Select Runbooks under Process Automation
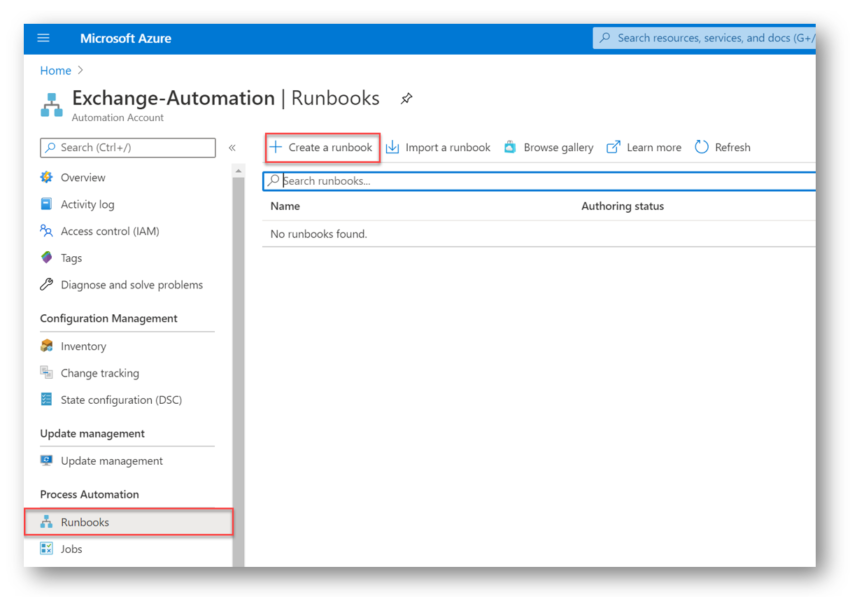This screenshot has height=597, width=850. [x=129, y=522]
